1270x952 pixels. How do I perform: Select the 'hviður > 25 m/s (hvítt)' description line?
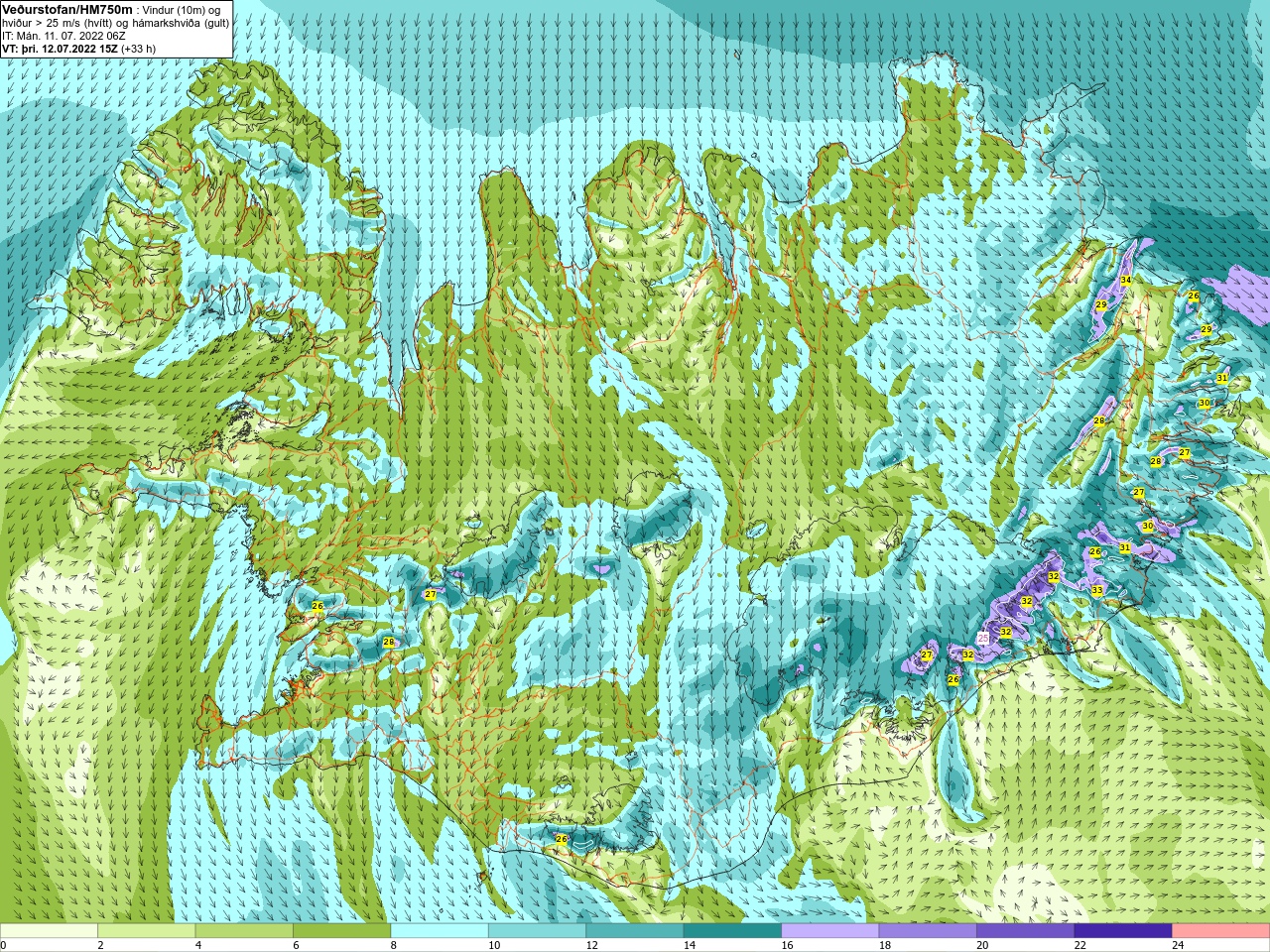pyautogui.click(x=60, y=23)
